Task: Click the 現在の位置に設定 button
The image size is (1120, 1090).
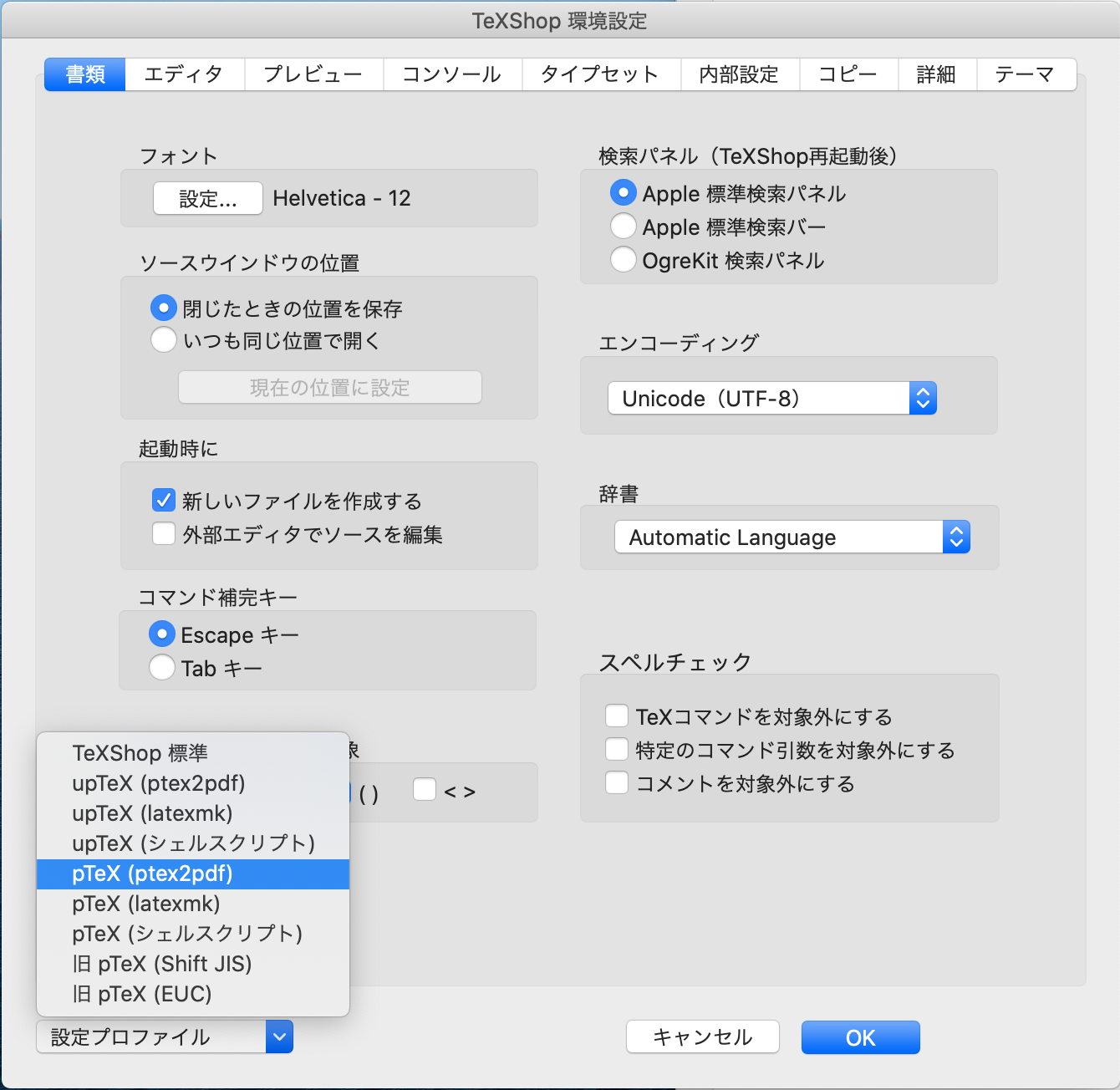Action: (x=330, y=388)
